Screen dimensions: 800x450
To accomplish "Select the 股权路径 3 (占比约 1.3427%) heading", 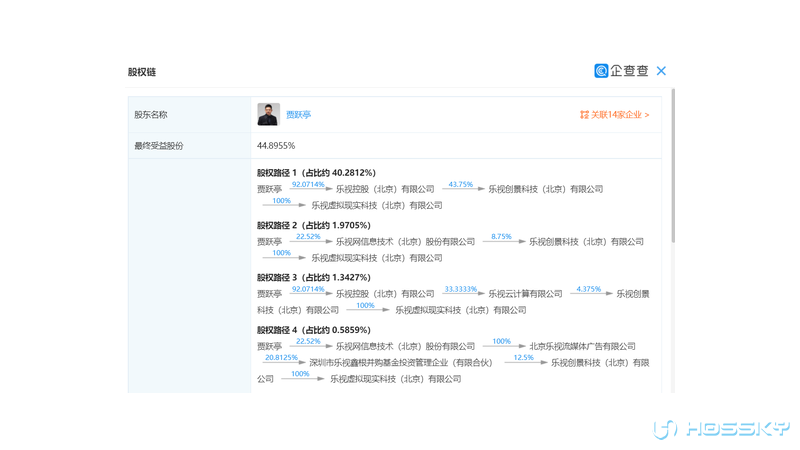I will tap(313, 278).
